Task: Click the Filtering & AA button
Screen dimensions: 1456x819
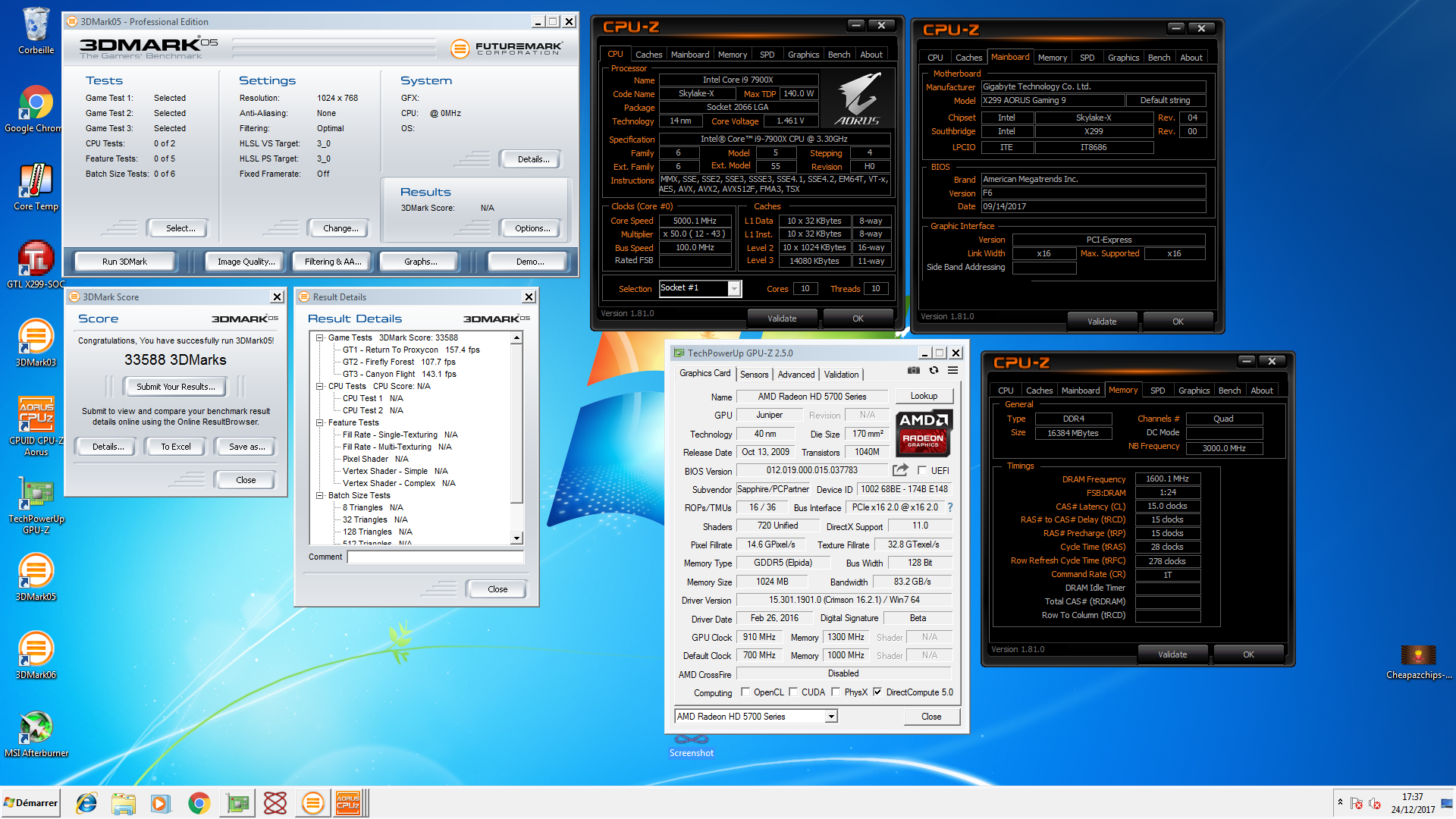Action: tap(333, 262)
